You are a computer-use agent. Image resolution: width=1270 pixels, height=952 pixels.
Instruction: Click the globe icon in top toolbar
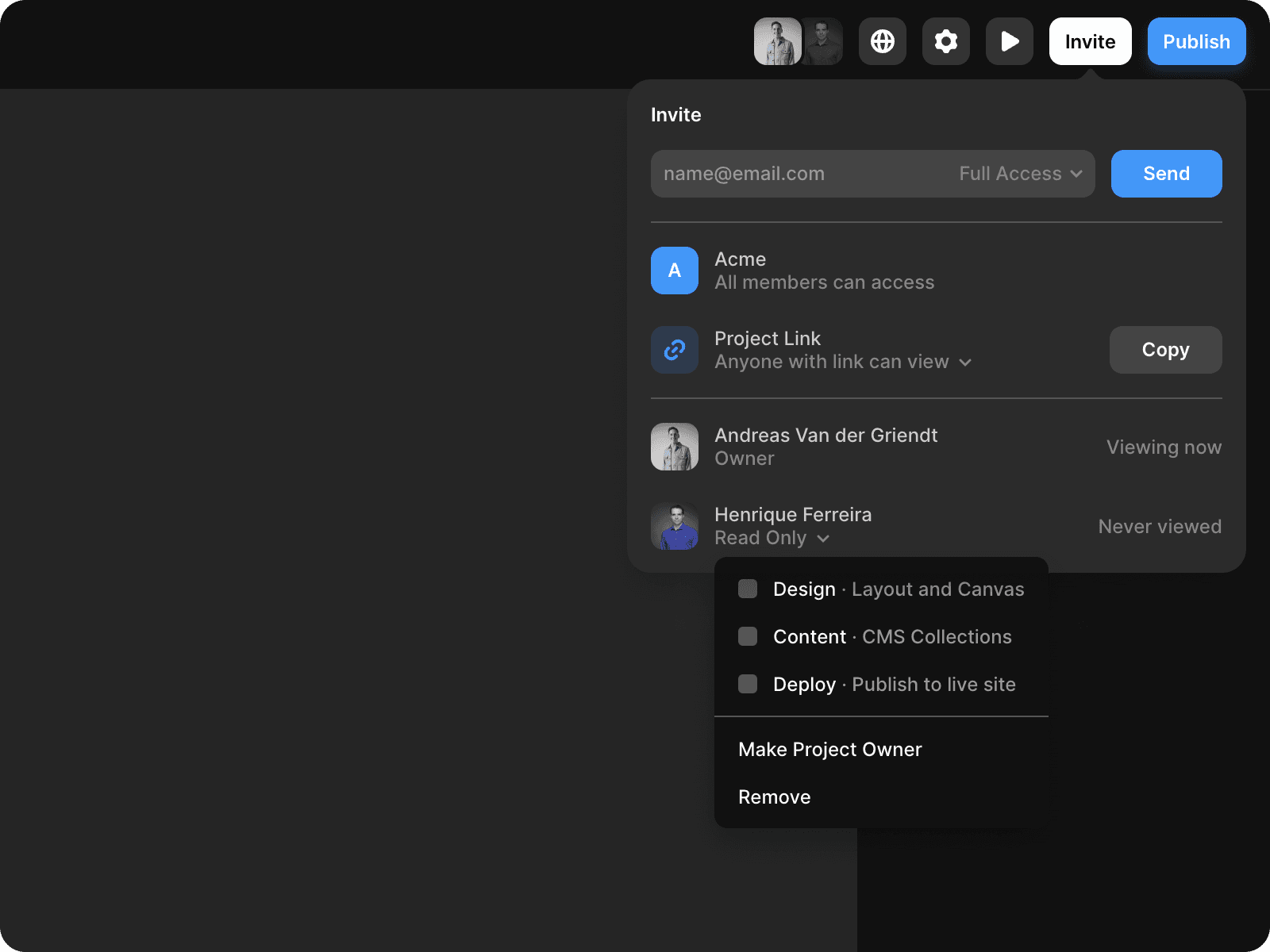click(x=882, y=41)
